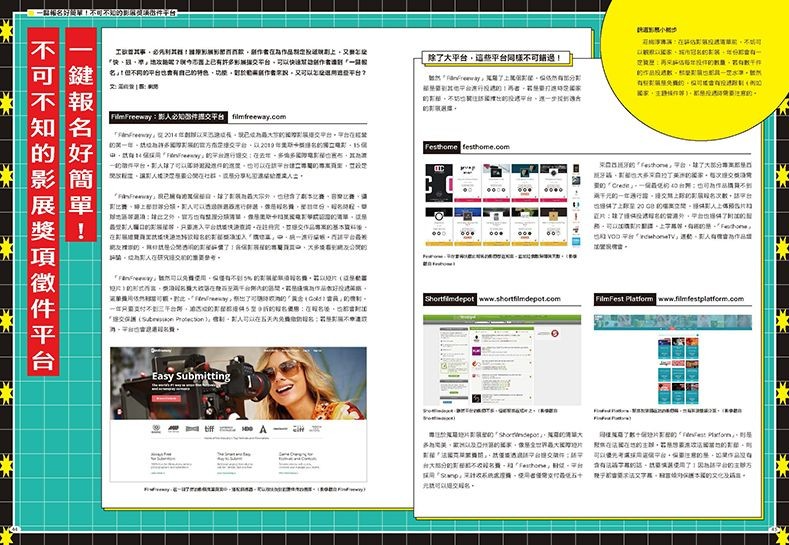The height and width of the screenshot is (545, 789).
Task: Open the Festhome festival grid screenshot
Action: coord(502,205)
